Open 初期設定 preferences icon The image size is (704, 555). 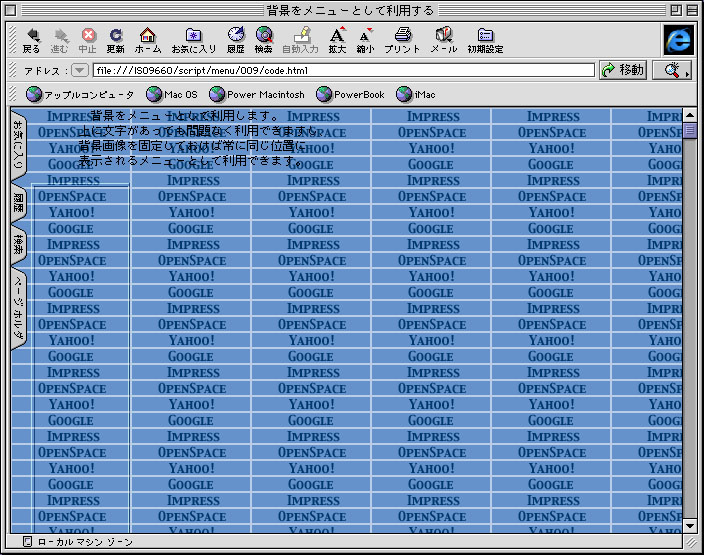(485, 40)
